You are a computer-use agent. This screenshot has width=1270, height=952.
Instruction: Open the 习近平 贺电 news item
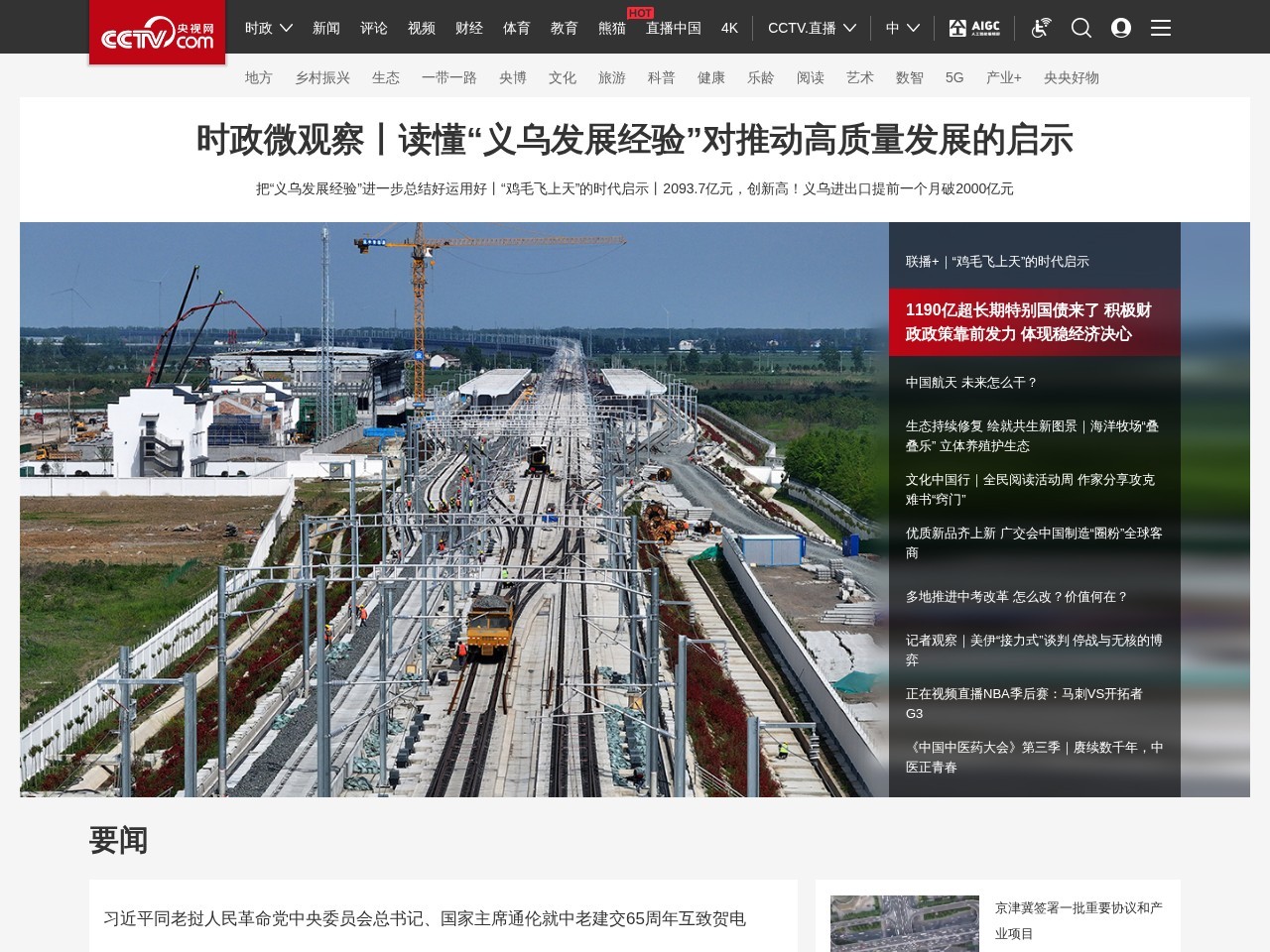click(x=427, y=918)
